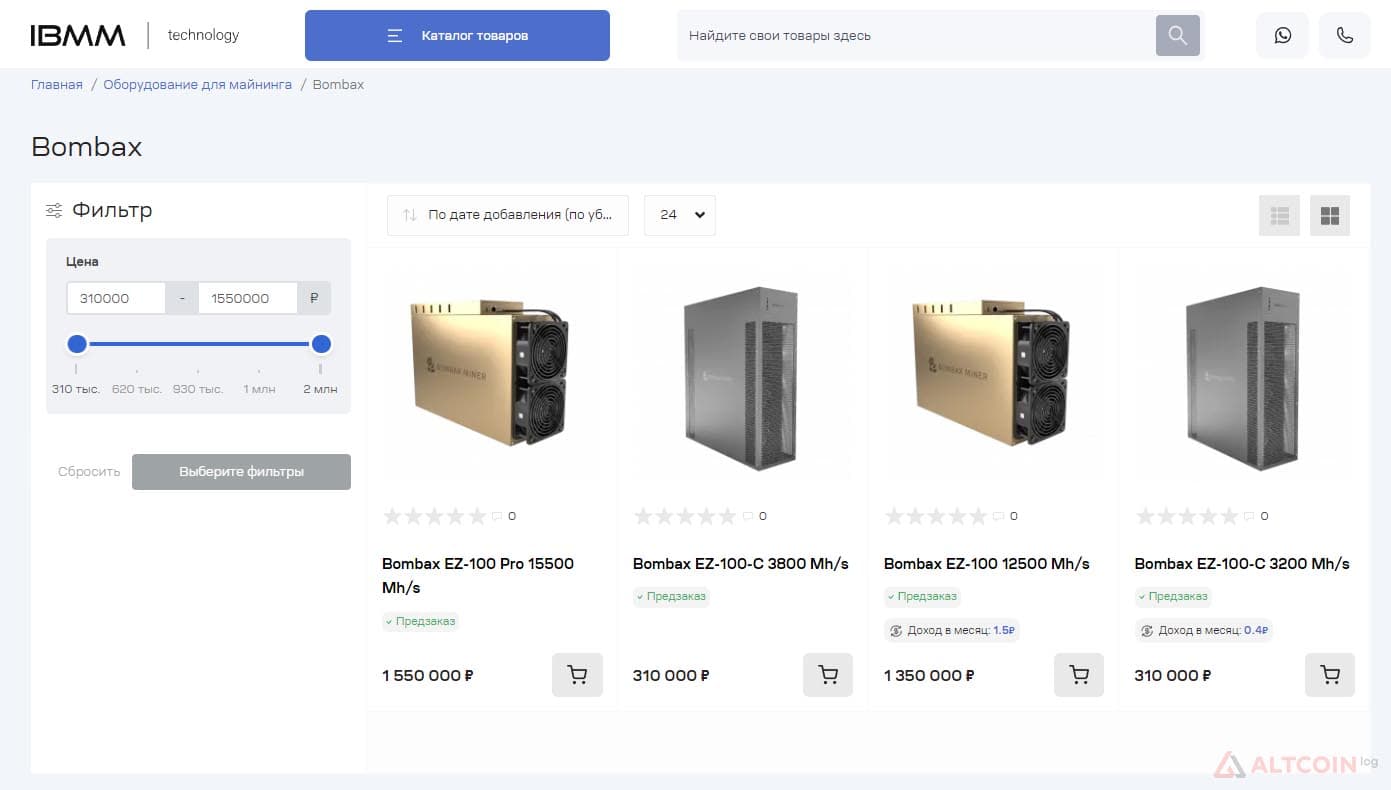Switch to grid view layout
Viewport: 1391px width, 790px height.
coord(1329,215)
